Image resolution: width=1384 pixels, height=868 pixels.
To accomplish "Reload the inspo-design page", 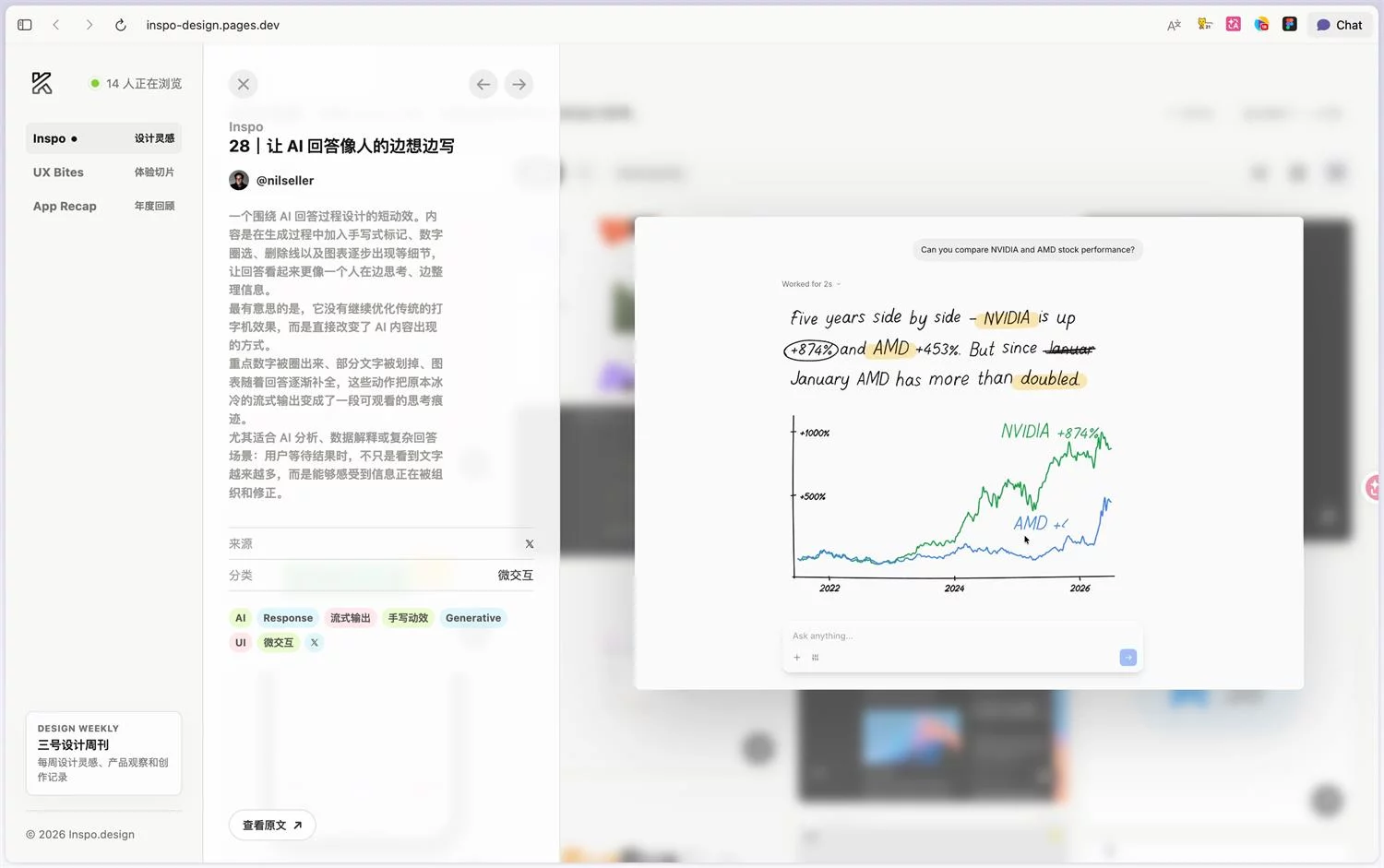I will pos(120,25).
